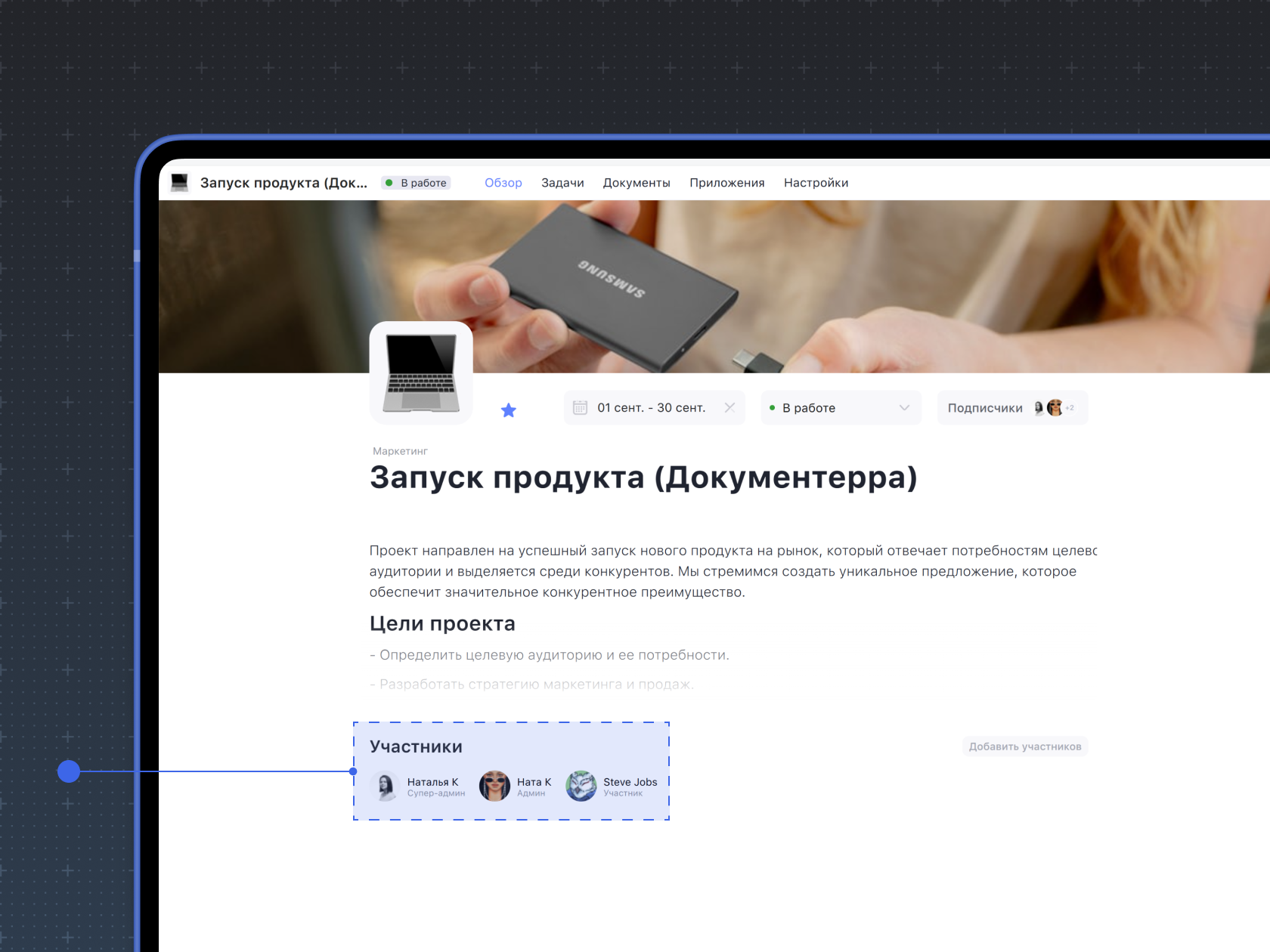The height and width of the screenshot is (952, 1270).
Task: Click the chevron arrow in status selector
Action: [x=904, y=408]
